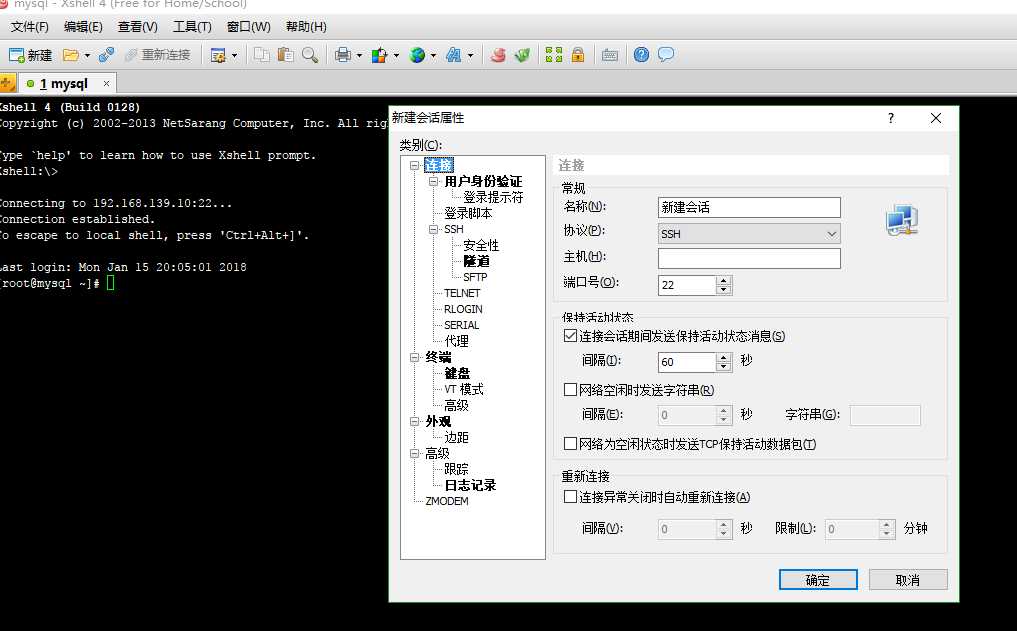Click the session properties toolbar icon
This screenshot has height=631, width=1017.
tap(218, 56)
